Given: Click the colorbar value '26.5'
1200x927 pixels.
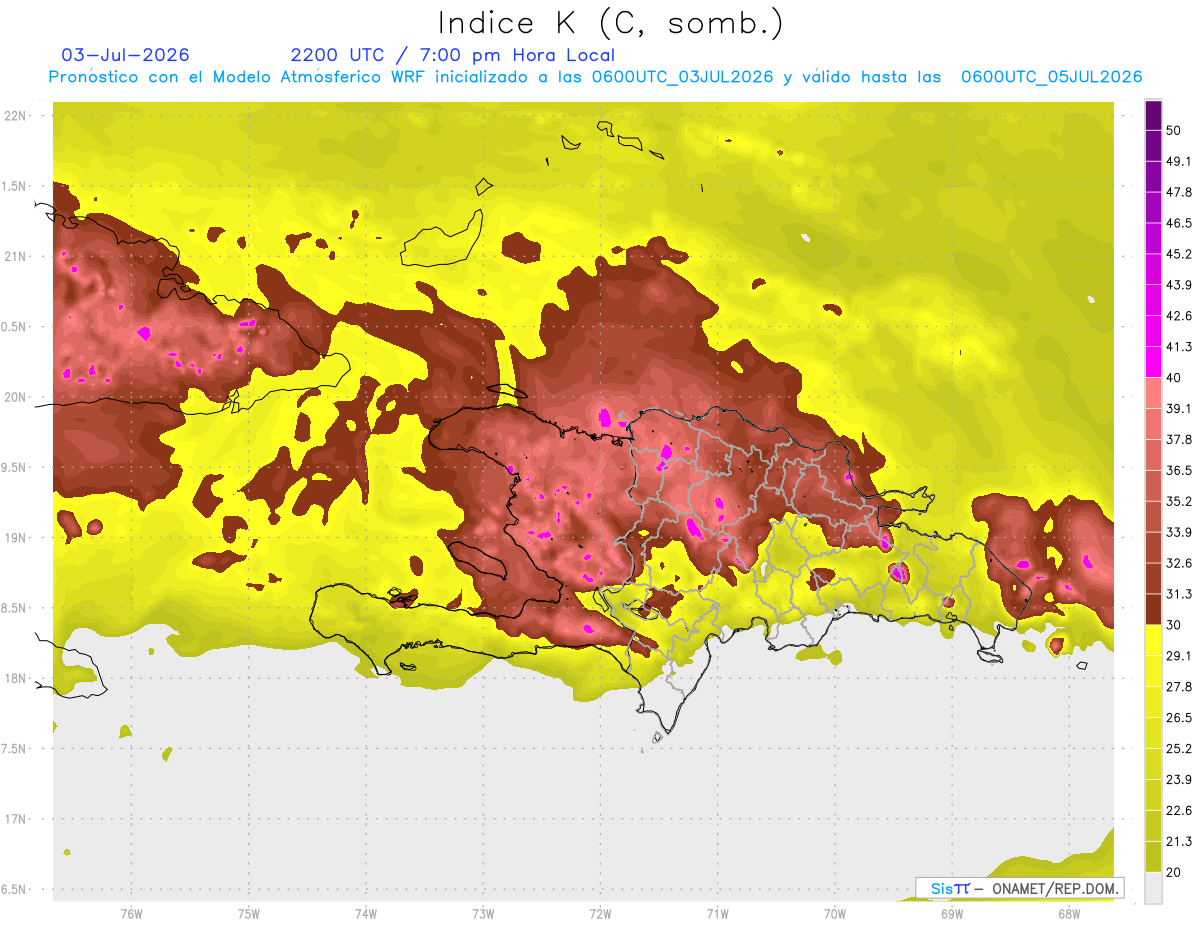Looking at the screenshot, I should [1179, 718].
